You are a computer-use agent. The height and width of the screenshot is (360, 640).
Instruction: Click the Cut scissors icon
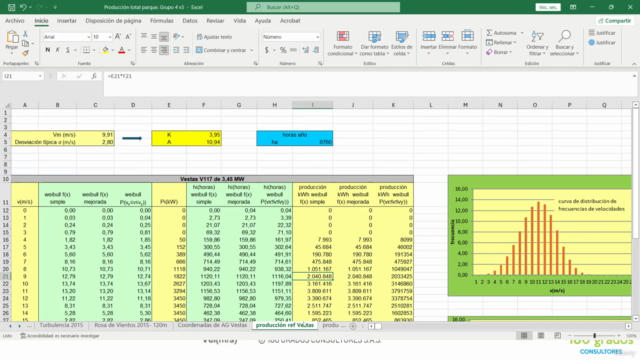(x=25, y=34)
